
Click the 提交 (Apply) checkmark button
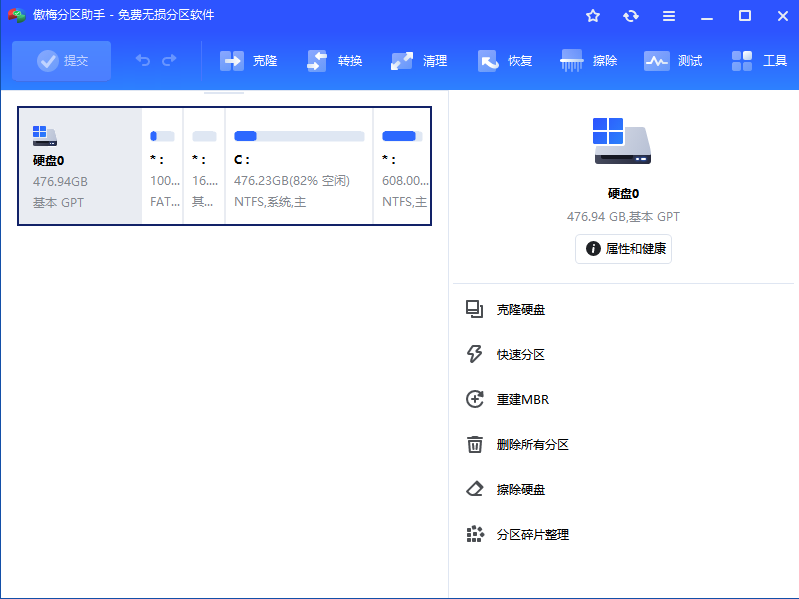pyautogui.click(x=62, y=61)
